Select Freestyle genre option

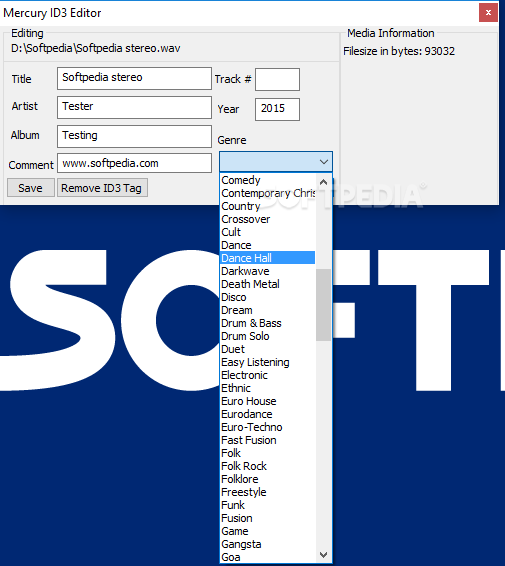click(268, 492)
